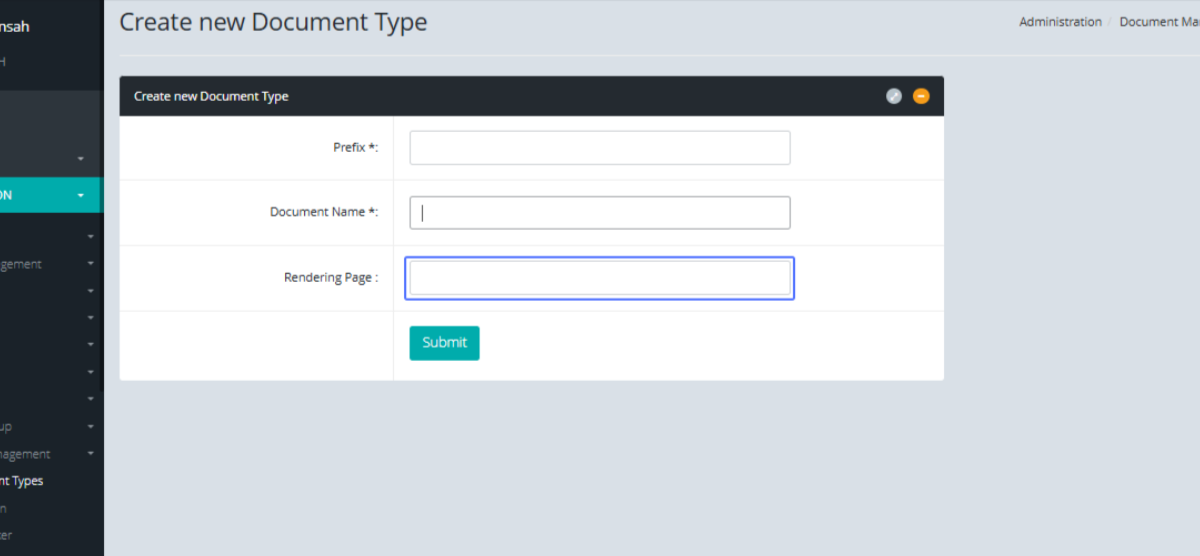Screen dimensions: 1200x556
Task: Expand the arrow of sidebar item ending in "up"
Action: tap(90, 427)
